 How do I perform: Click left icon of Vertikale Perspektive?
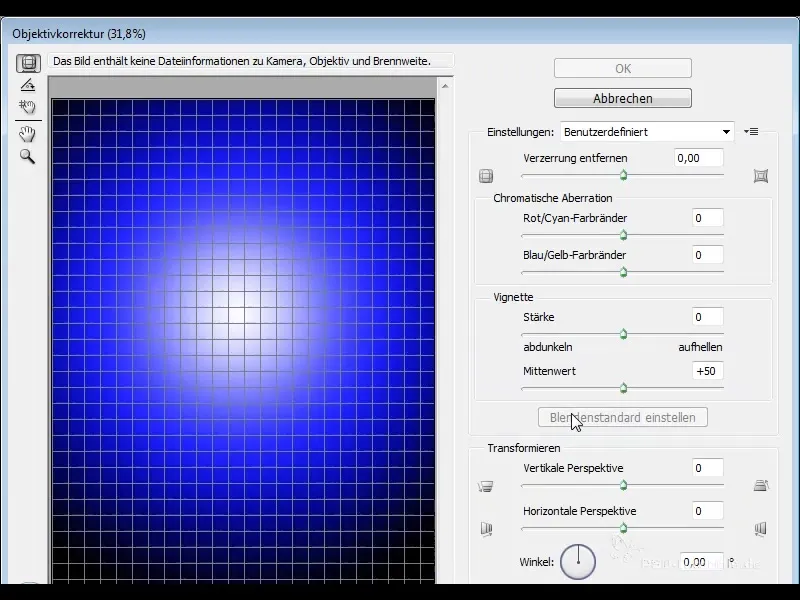point(486,486)
